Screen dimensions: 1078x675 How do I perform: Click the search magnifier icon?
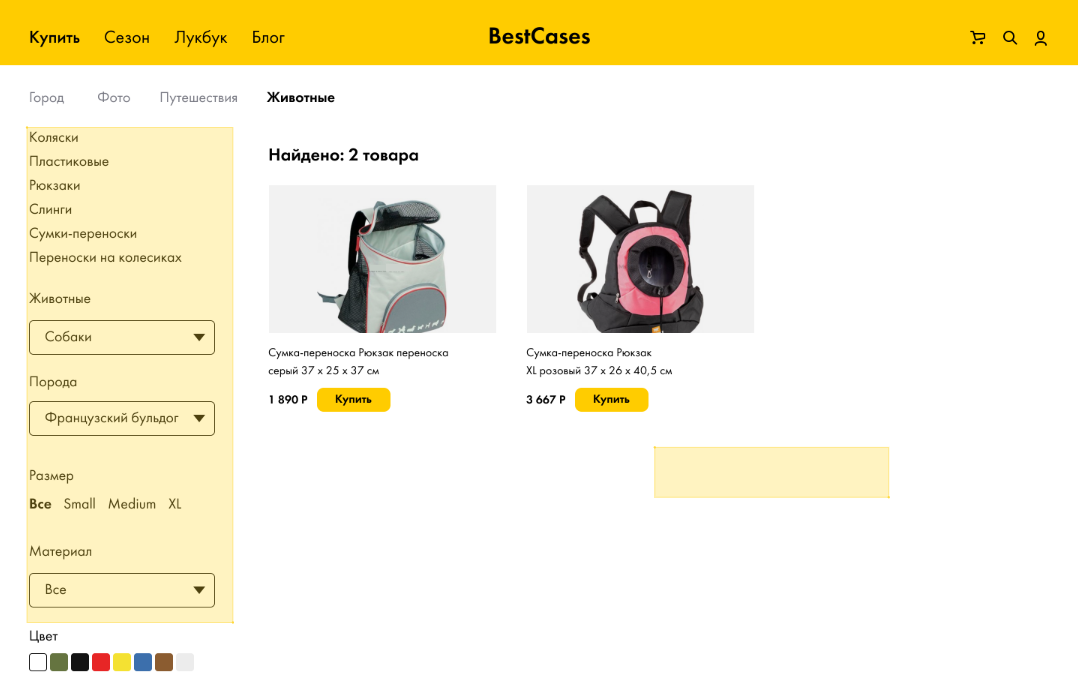click(x=1009, y=38)
